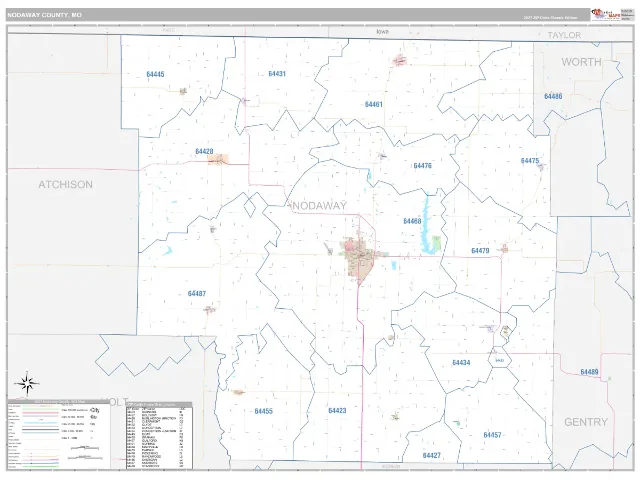This screenshot has width=640, height=480.
Task: Select ZIP code label 64457
Action: pos(492,435)
